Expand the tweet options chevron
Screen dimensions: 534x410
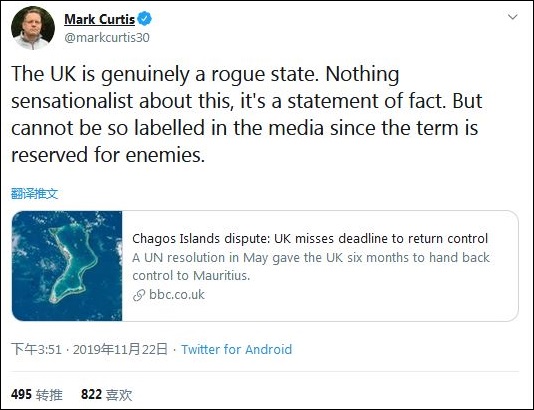pyautogui.click(x=513, y=17)
